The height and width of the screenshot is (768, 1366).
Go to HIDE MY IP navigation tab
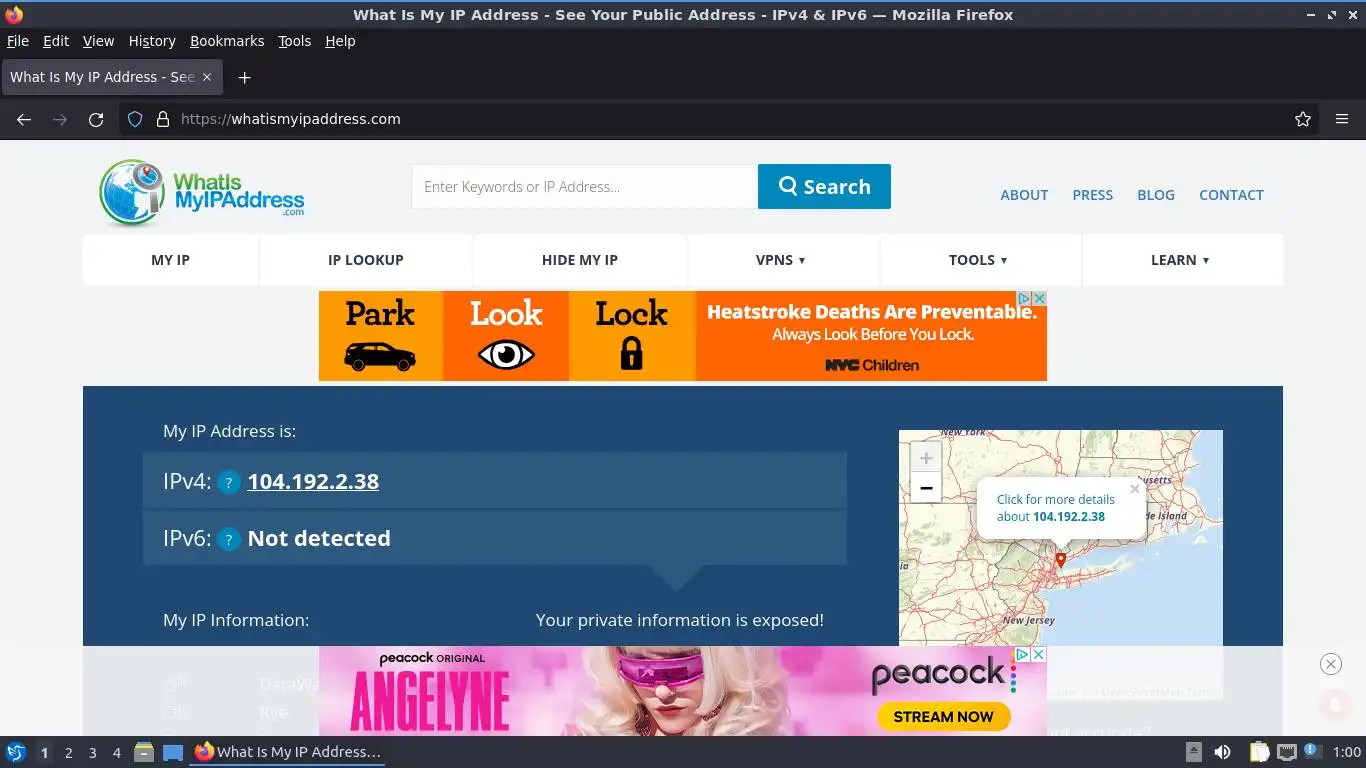pos(580,260)
